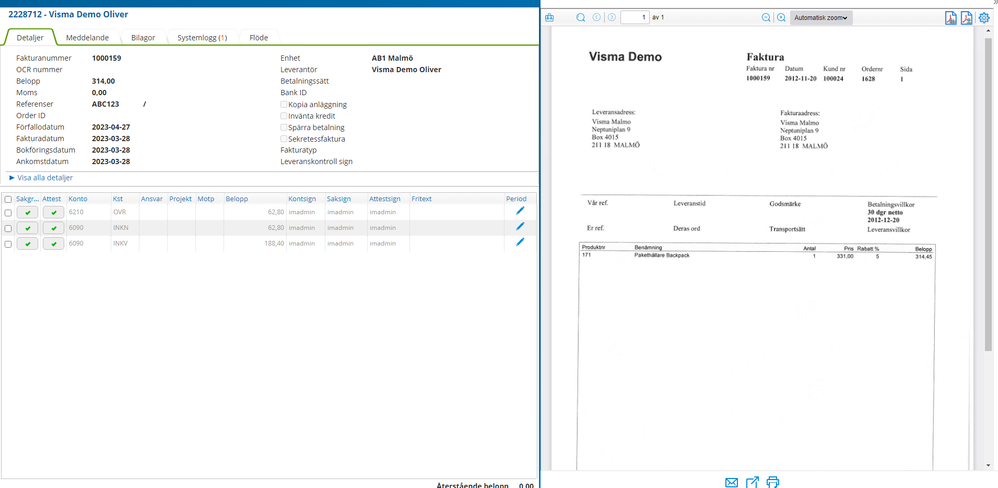
Task: Edit period pencil for INKV row
Action: tap(520, 242)
